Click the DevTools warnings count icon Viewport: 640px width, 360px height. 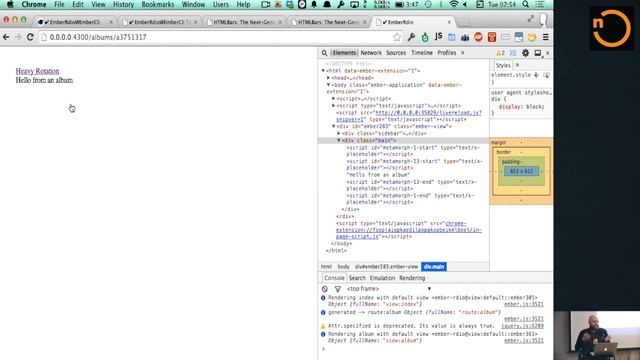[x=500, y=53]
